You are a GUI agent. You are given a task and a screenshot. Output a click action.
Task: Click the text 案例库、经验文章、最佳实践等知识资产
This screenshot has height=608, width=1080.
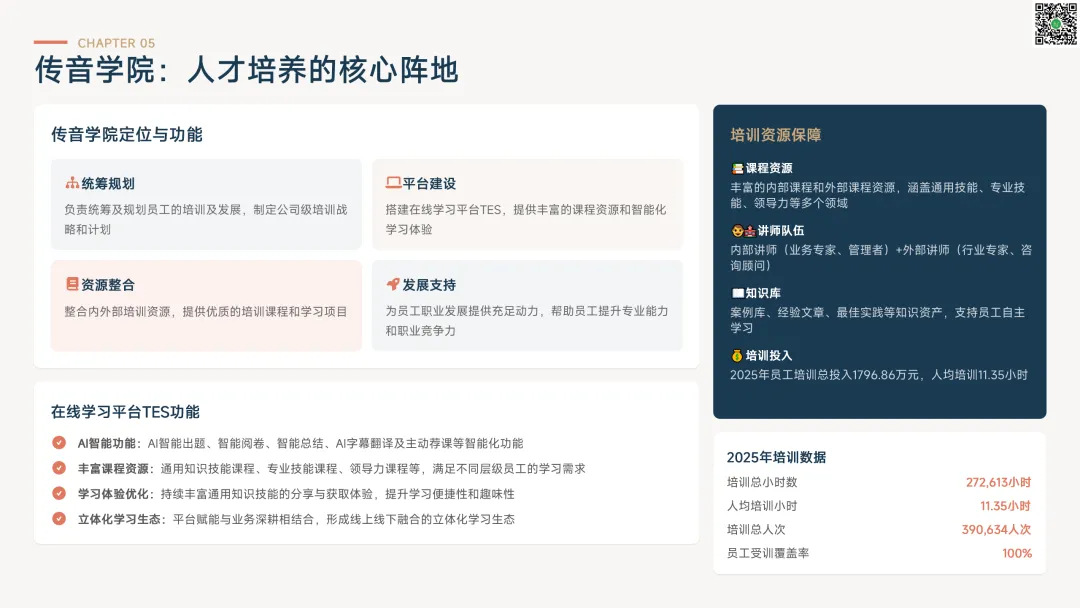click(836, 313)
